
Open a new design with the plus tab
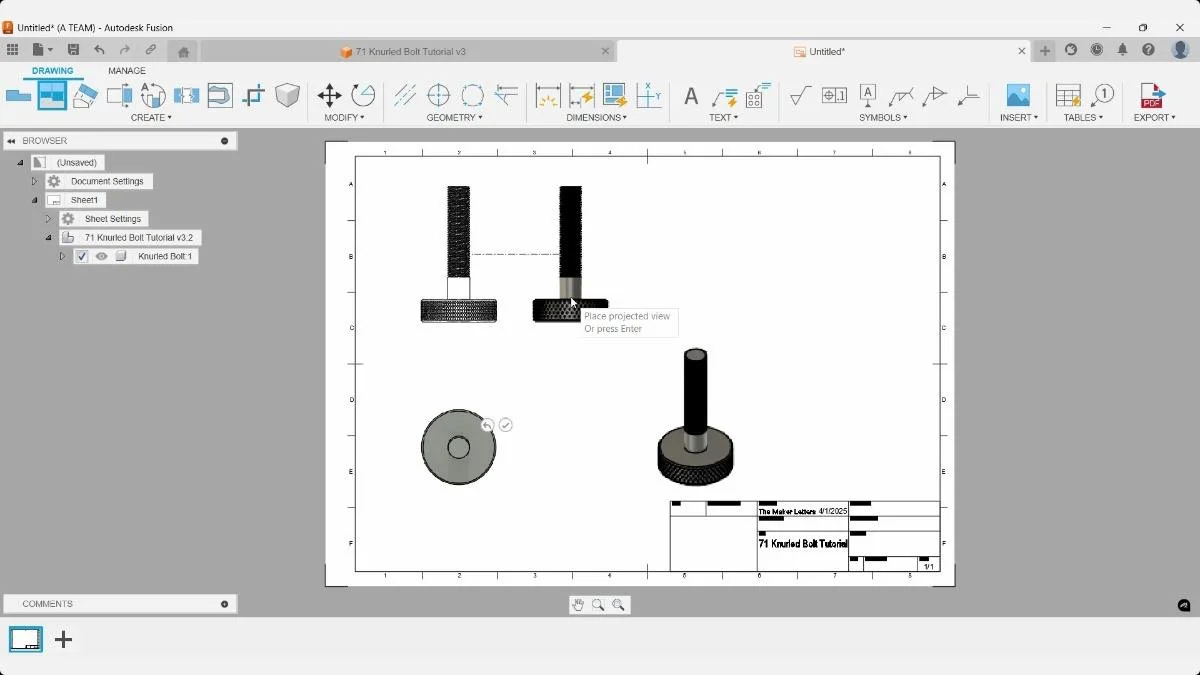coord(1045,51)
